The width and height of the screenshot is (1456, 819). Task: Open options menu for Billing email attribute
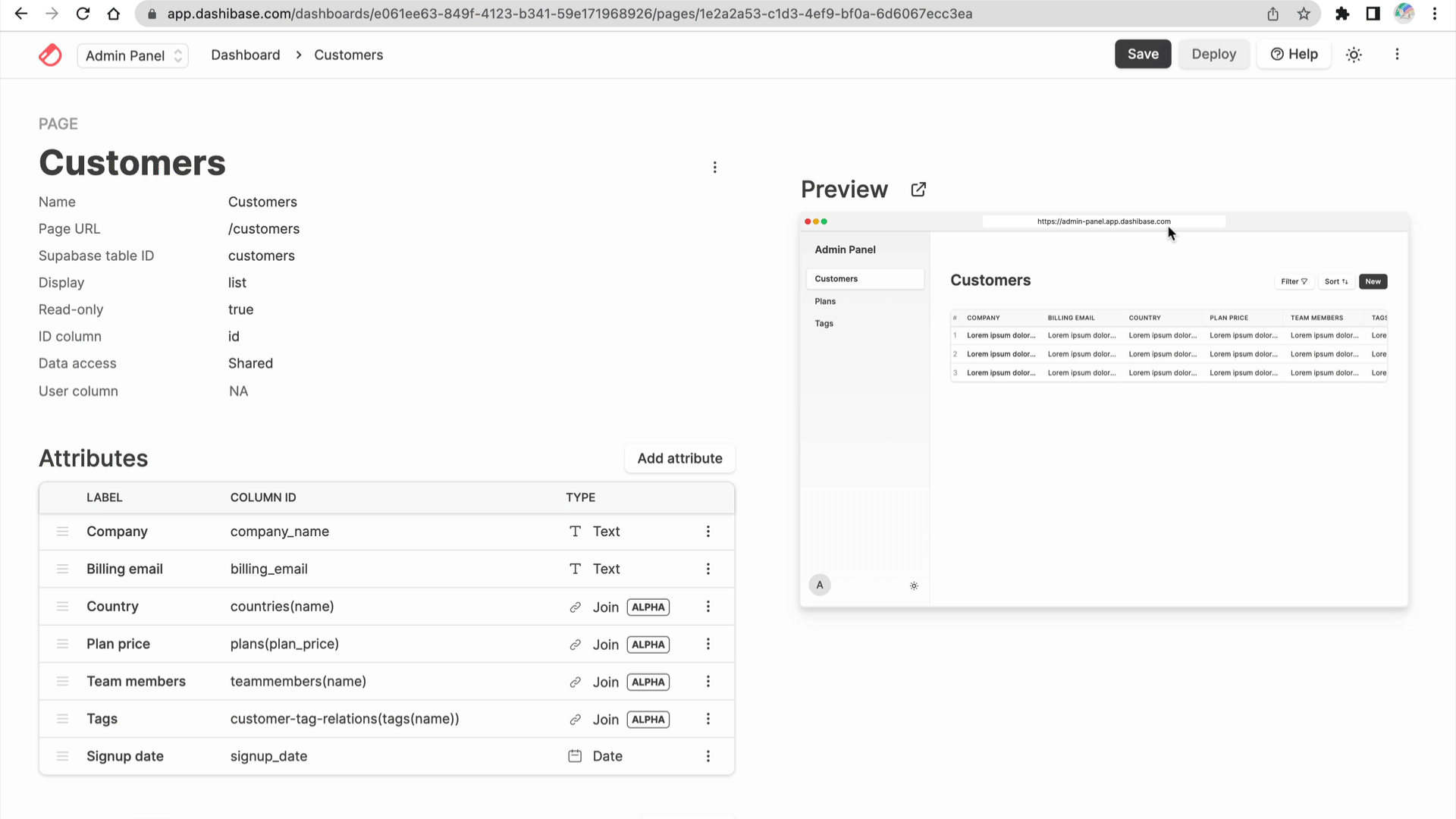[x=708, y=569]
